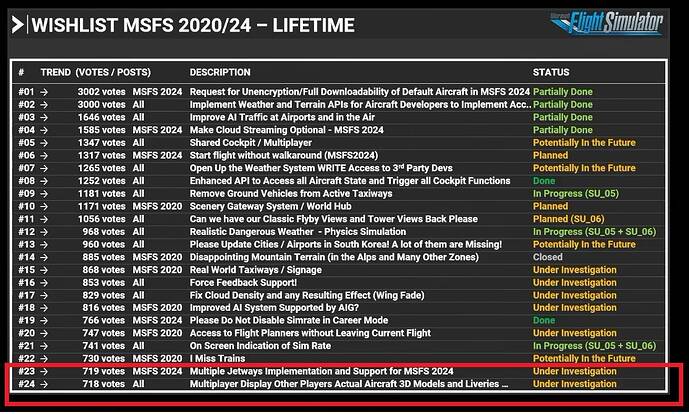The width and height of the screenshot is (689, 414).
Task: Click the trend arrow in row #14
Action: pos(44,258)
